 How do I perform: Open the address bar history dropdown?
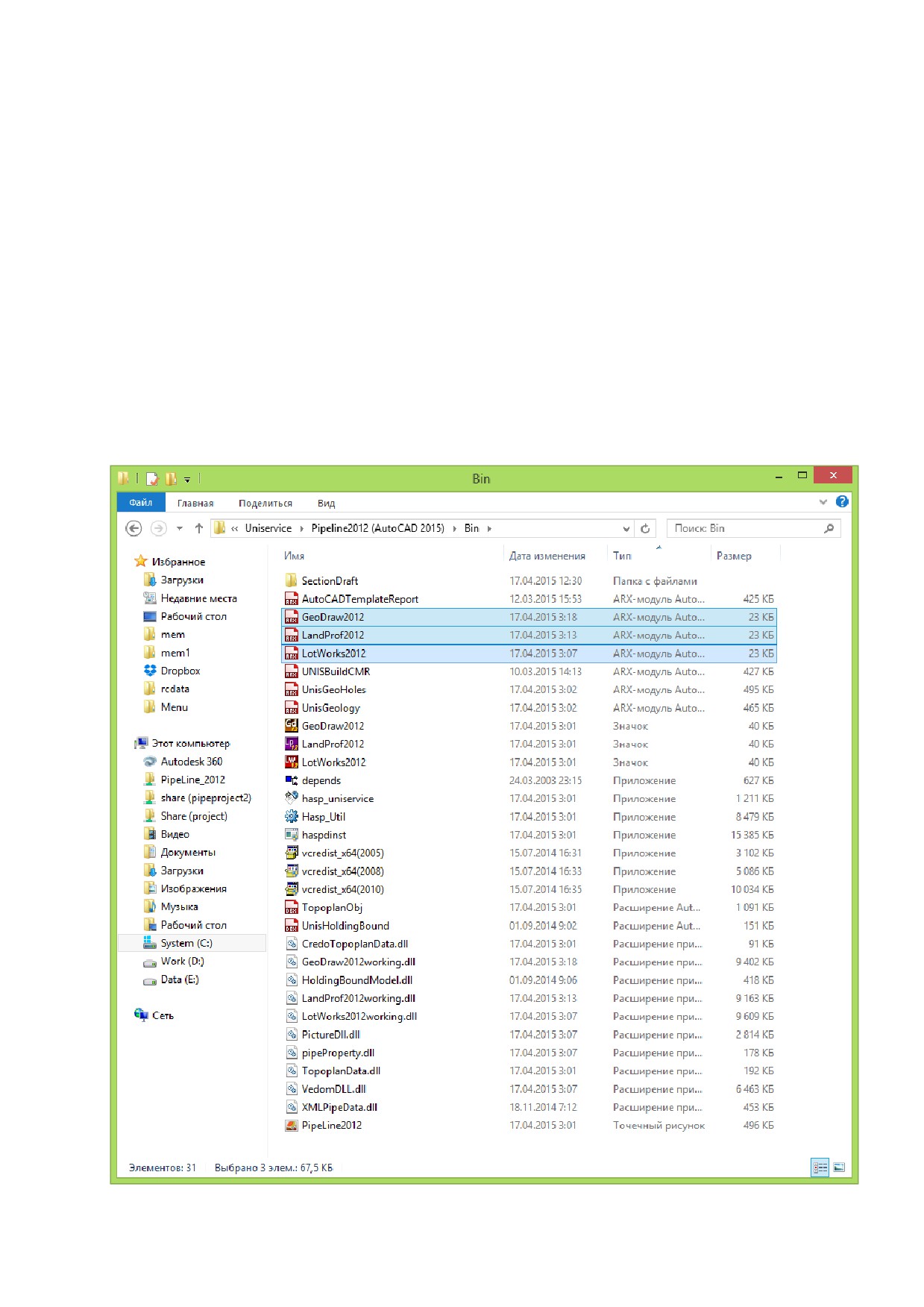tap(626, 528)
